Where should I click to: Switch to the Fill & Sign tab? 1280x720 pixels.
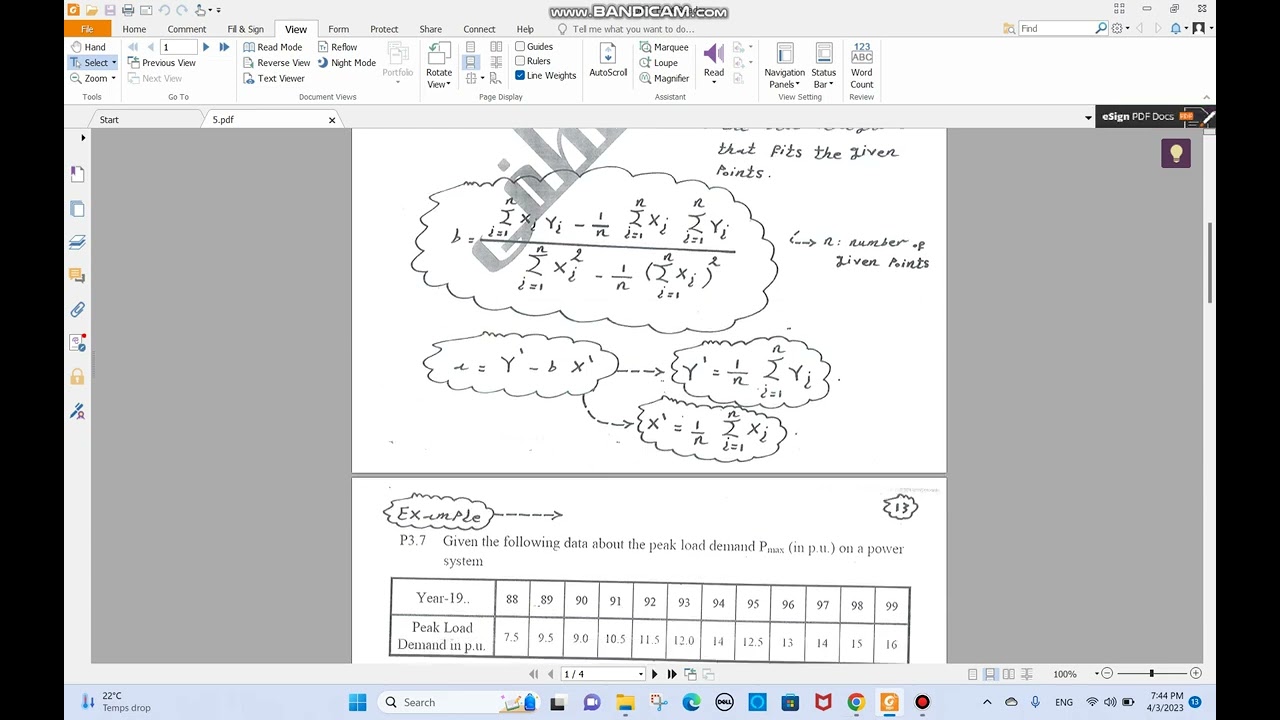tap(245, 29)
